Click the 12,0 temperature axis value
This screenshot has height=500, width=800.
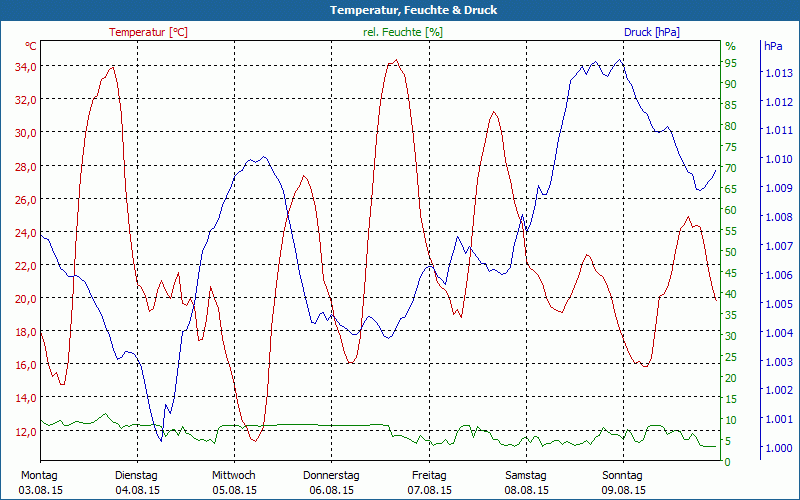pyautogui.click(x=26, y=431)
